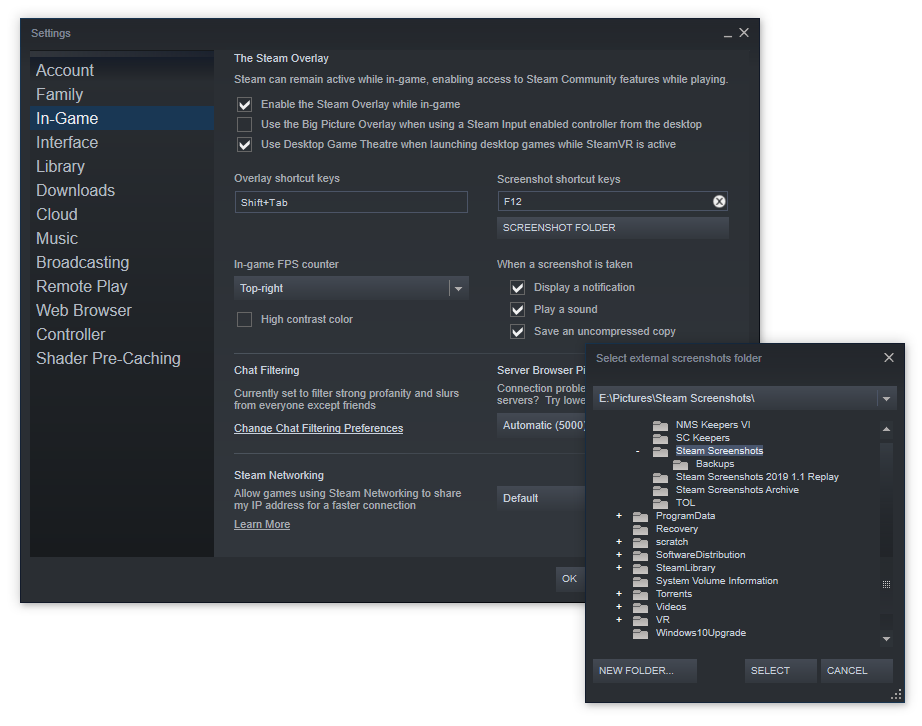Focus the Overlay shortcut keys field

(351, 202)
